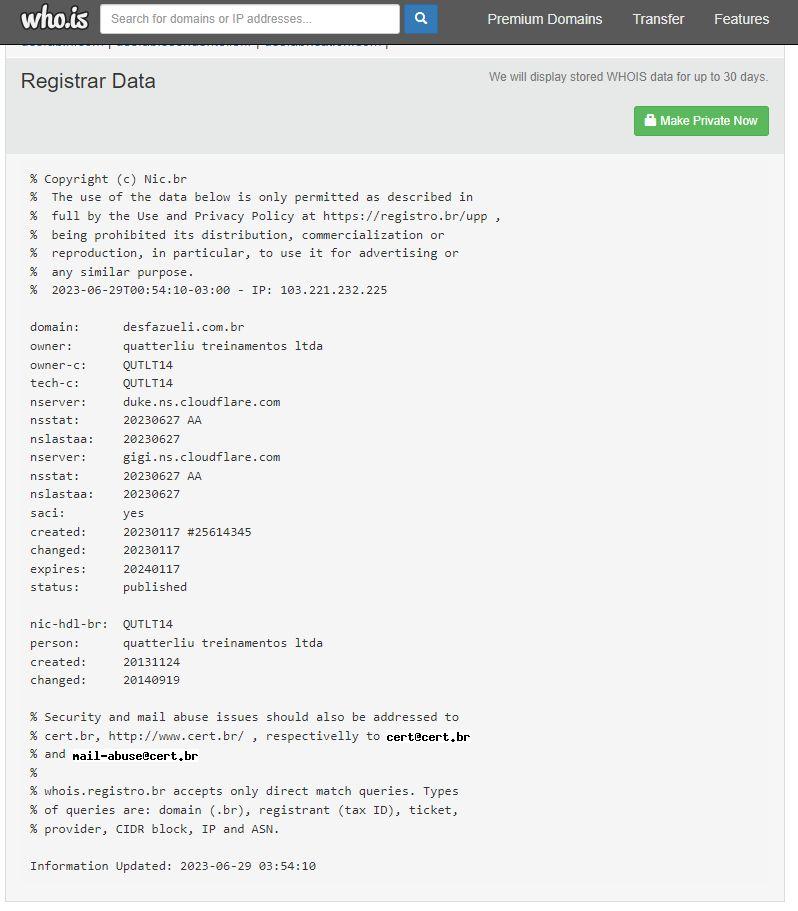Click the Information Updated timestamp line
The image size is (798, 911).
(x=173, y=866)
